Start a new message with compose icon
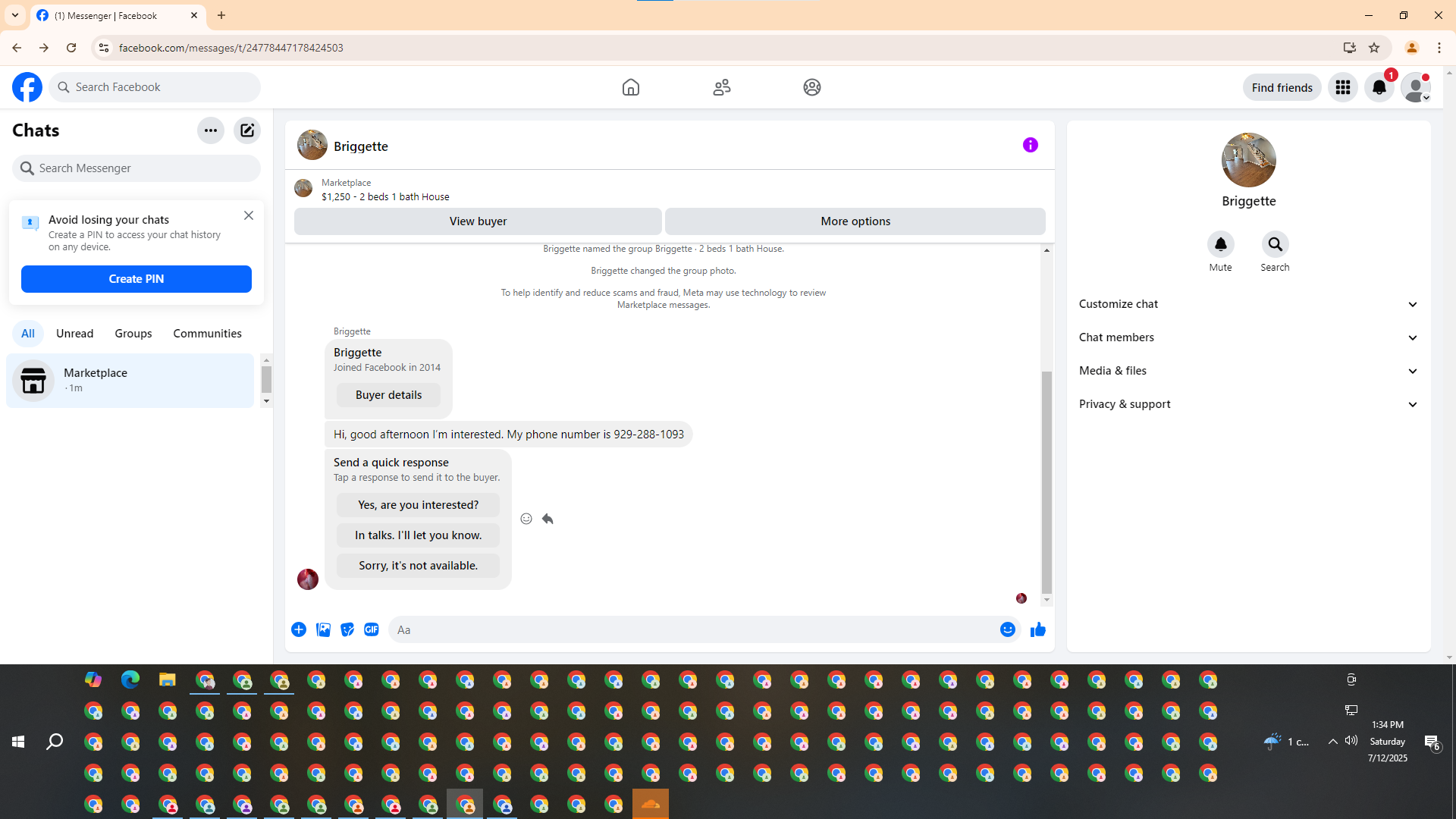Viewport: 1456px width, 819px height. coord(247,130)
